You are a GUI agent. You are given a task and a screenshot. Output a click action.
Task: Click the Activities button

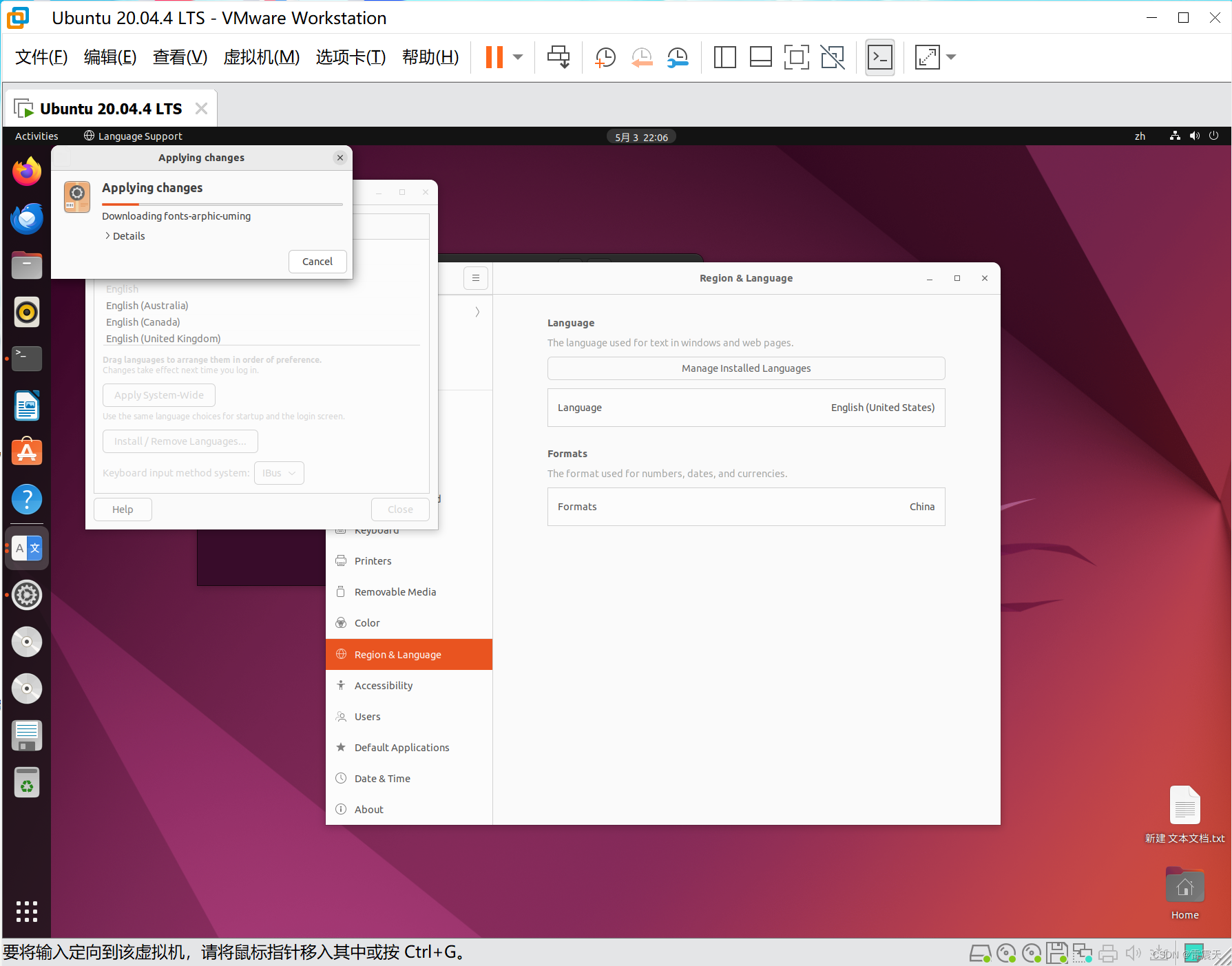[36, 136]
